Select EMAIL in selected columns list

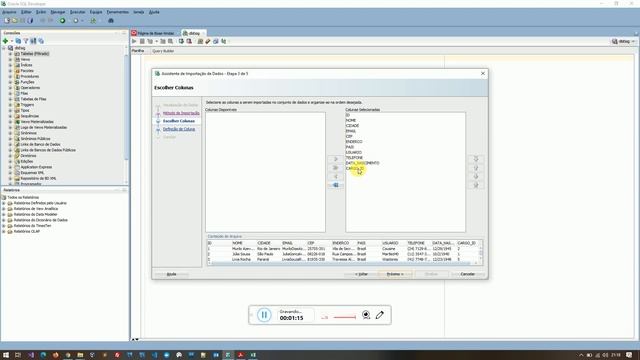(x=351, y=131)
